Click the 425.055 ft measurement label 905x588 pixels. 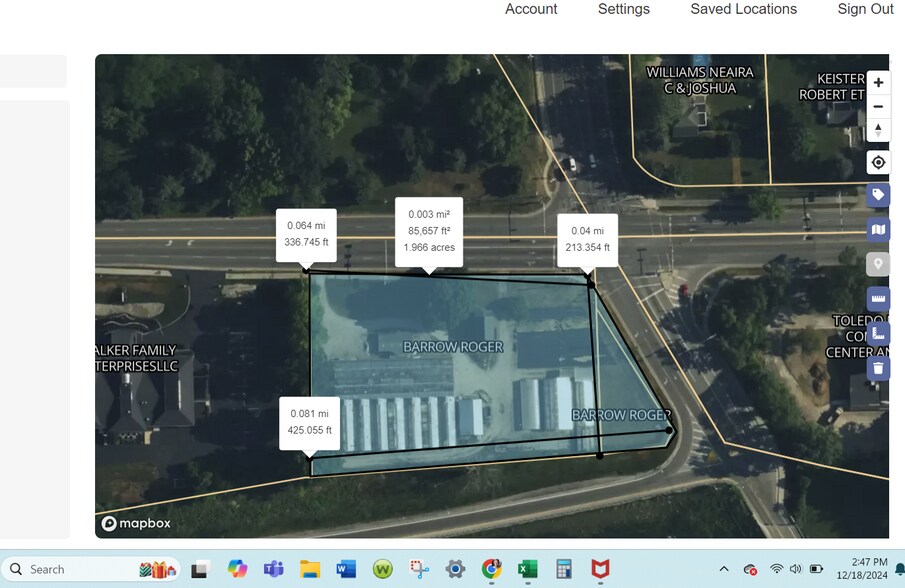pos(310,430)
